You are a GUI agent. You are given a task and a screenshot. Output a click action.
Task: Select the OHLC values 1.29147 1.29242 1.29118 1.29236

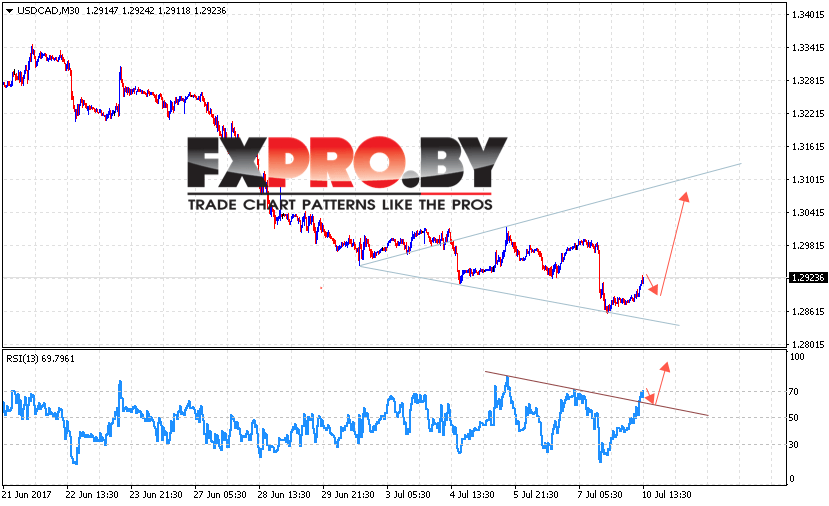156,11
